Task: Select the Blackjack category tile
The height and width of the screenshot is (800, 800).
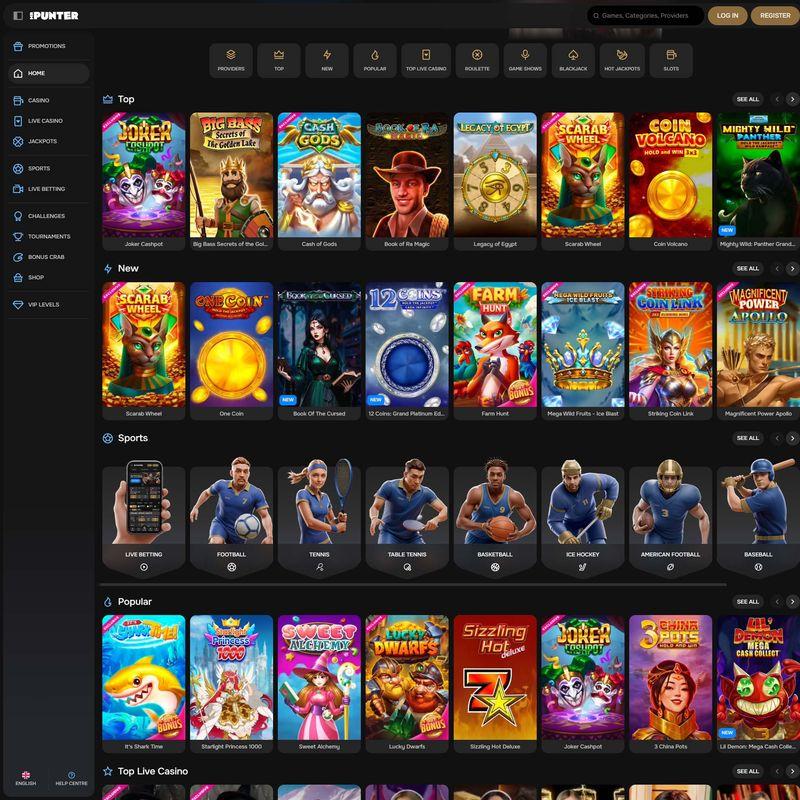Action: coord(573,60)
